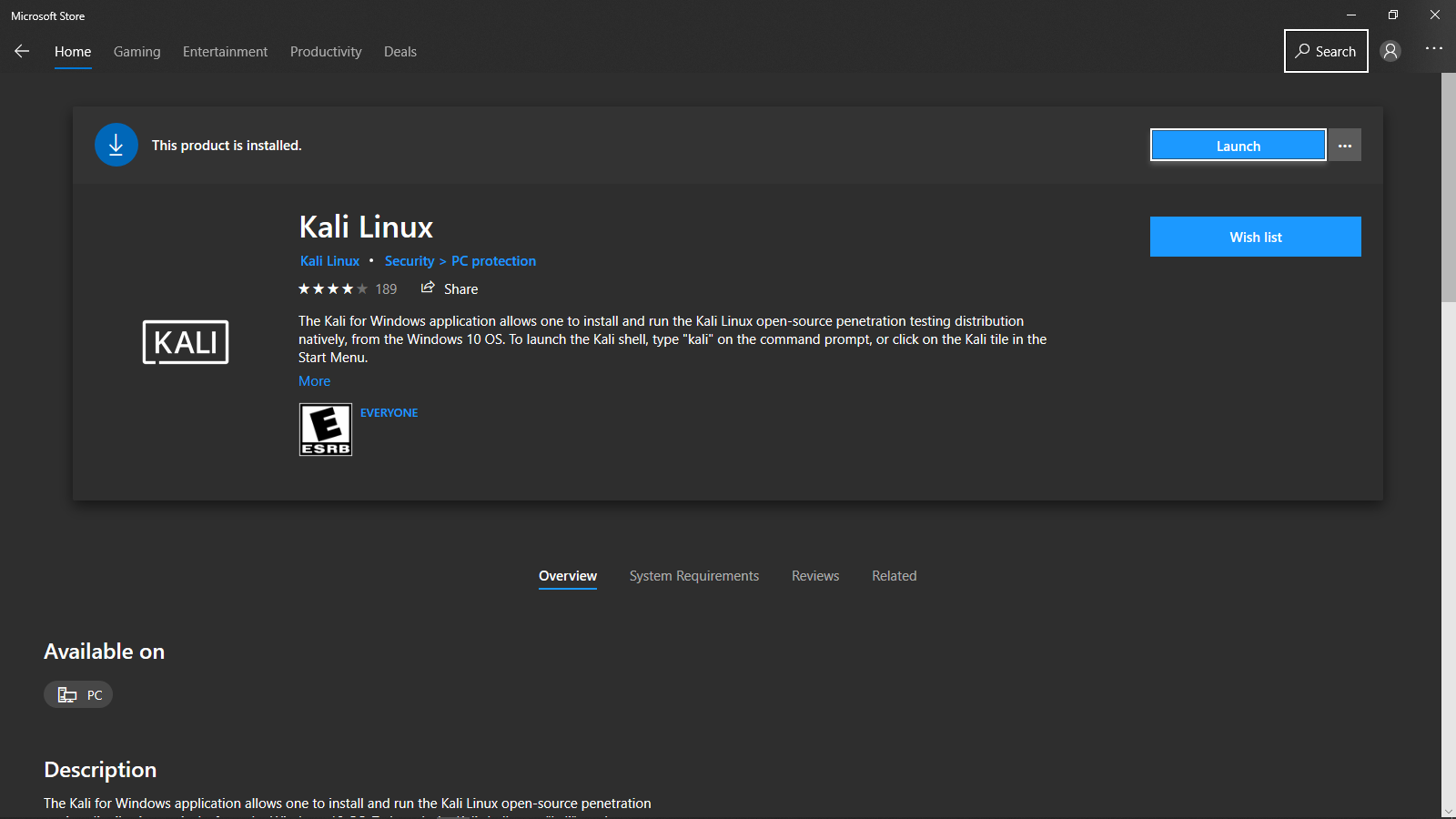Close the Microsoft Store window
This screenshot has height=819, width=1456.
[x=1435, y=15]
